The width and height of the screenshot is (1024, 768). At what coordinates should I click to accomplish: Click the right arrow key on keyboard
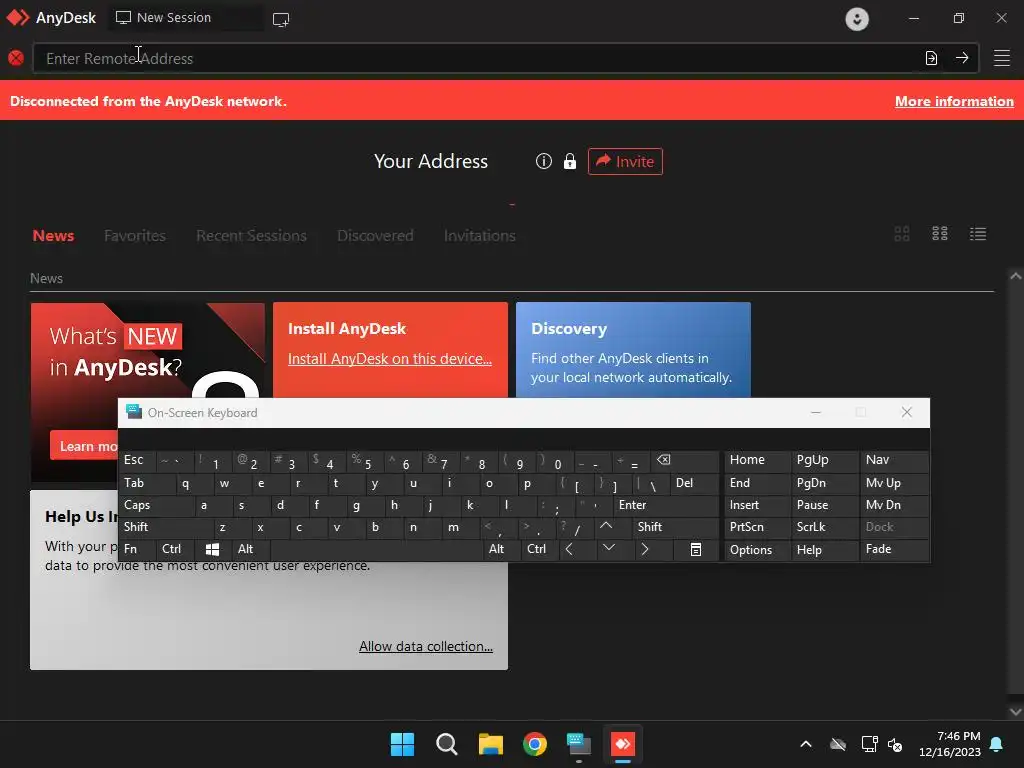tap(654, 549)
